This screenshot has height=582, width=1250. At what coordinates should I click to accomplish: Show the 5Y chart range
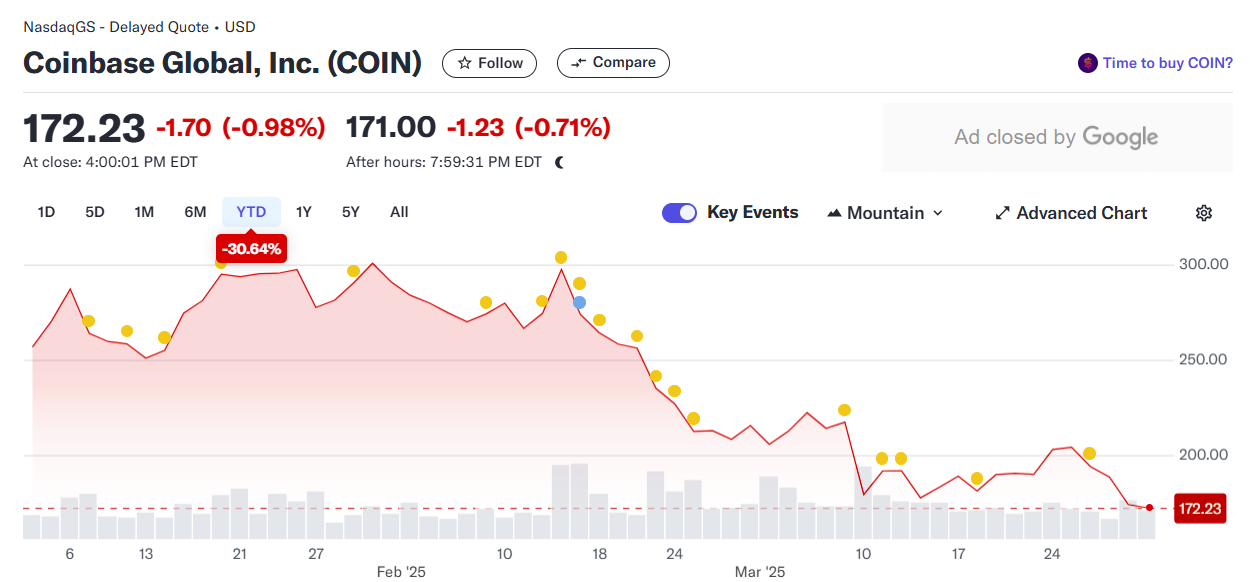coord(350,212)
